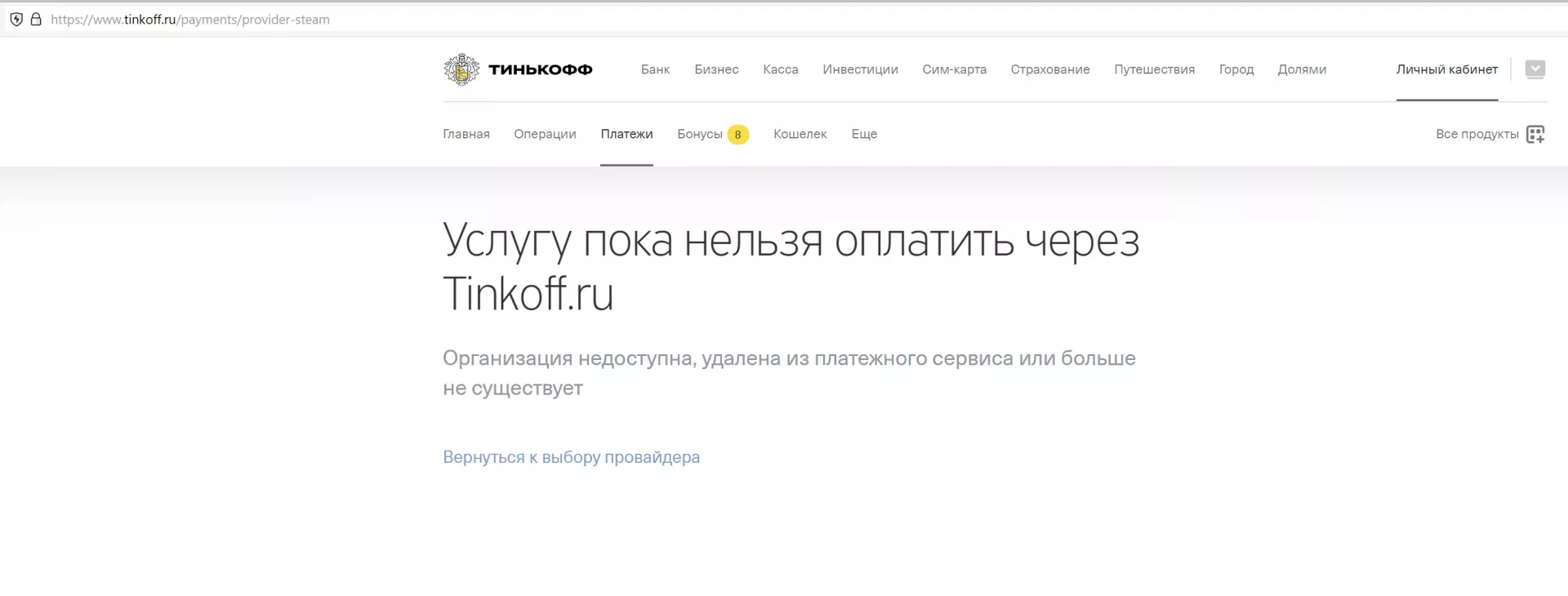1568x596 pixels.
Task: Open the Все продукты grid icon
Action: tap(1535, 134)
